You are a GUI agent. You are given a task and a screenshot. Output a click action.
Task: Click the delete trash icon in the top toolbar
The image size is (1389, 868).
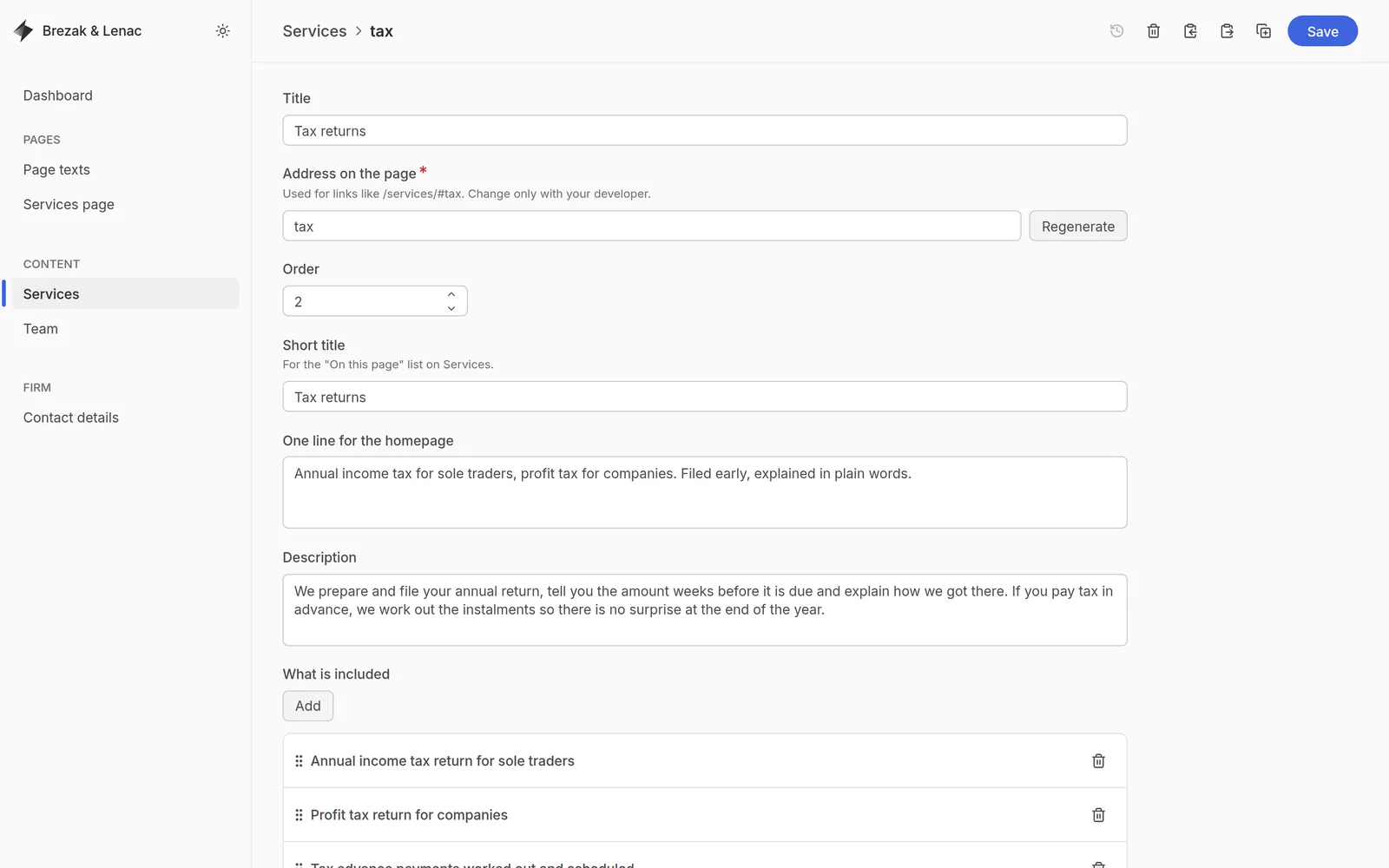point(1154,31)
